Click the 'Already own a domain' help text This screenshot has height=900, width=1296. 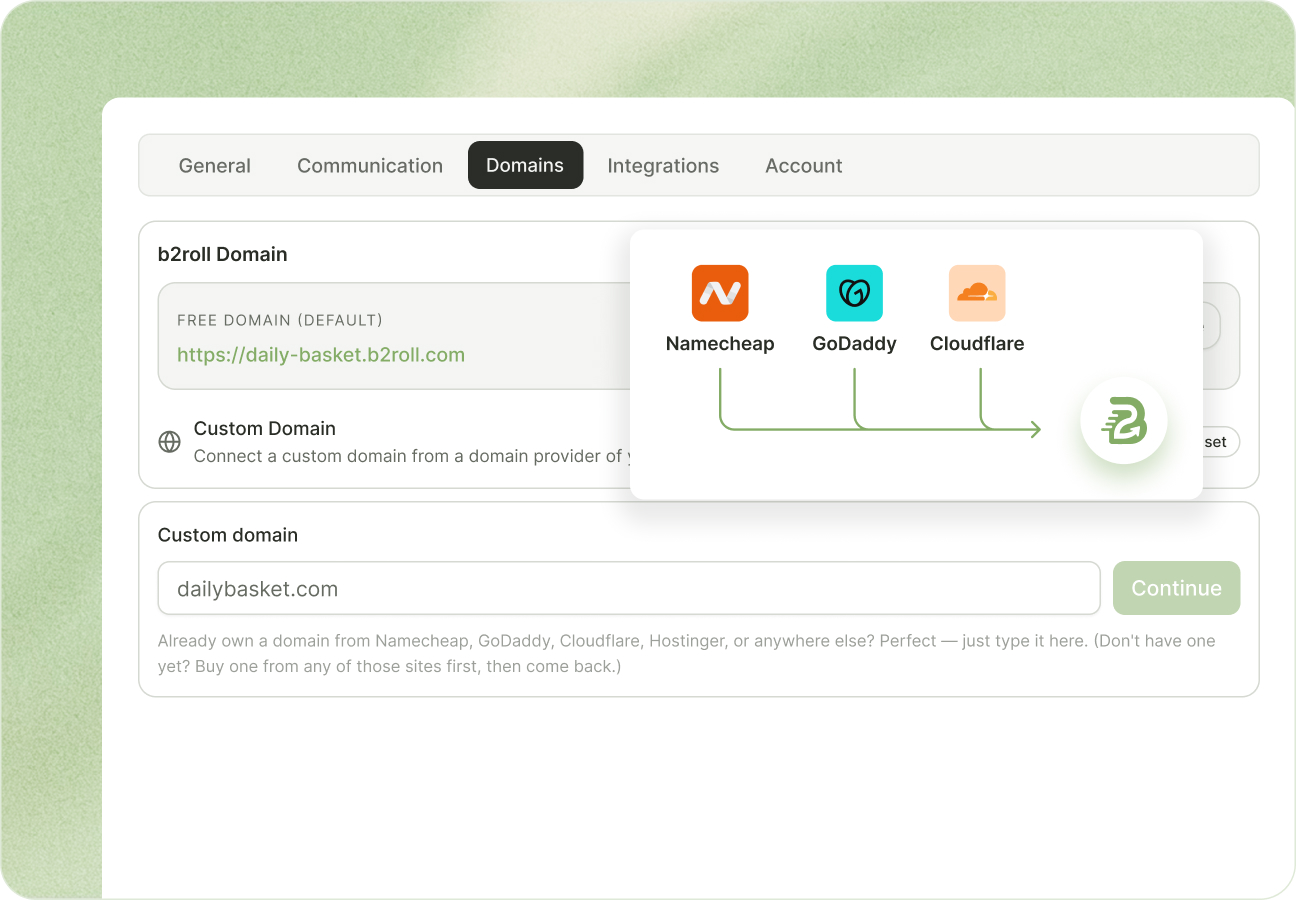click(687, 653)
